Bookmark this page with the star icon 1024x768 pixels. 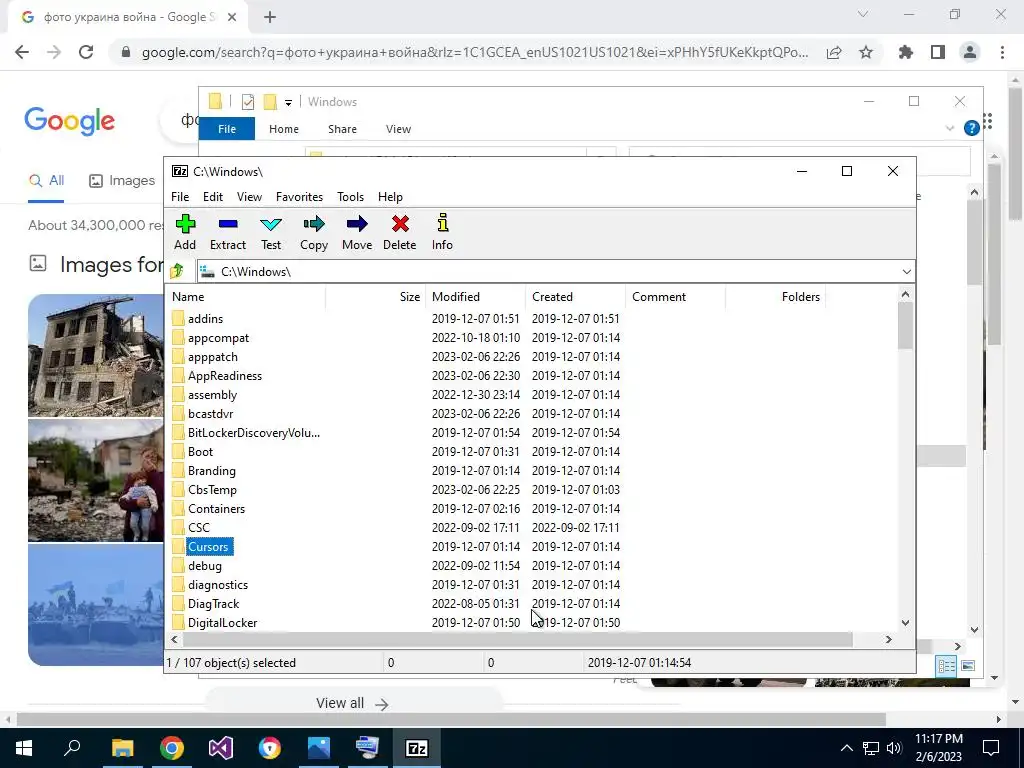point(866,52)
